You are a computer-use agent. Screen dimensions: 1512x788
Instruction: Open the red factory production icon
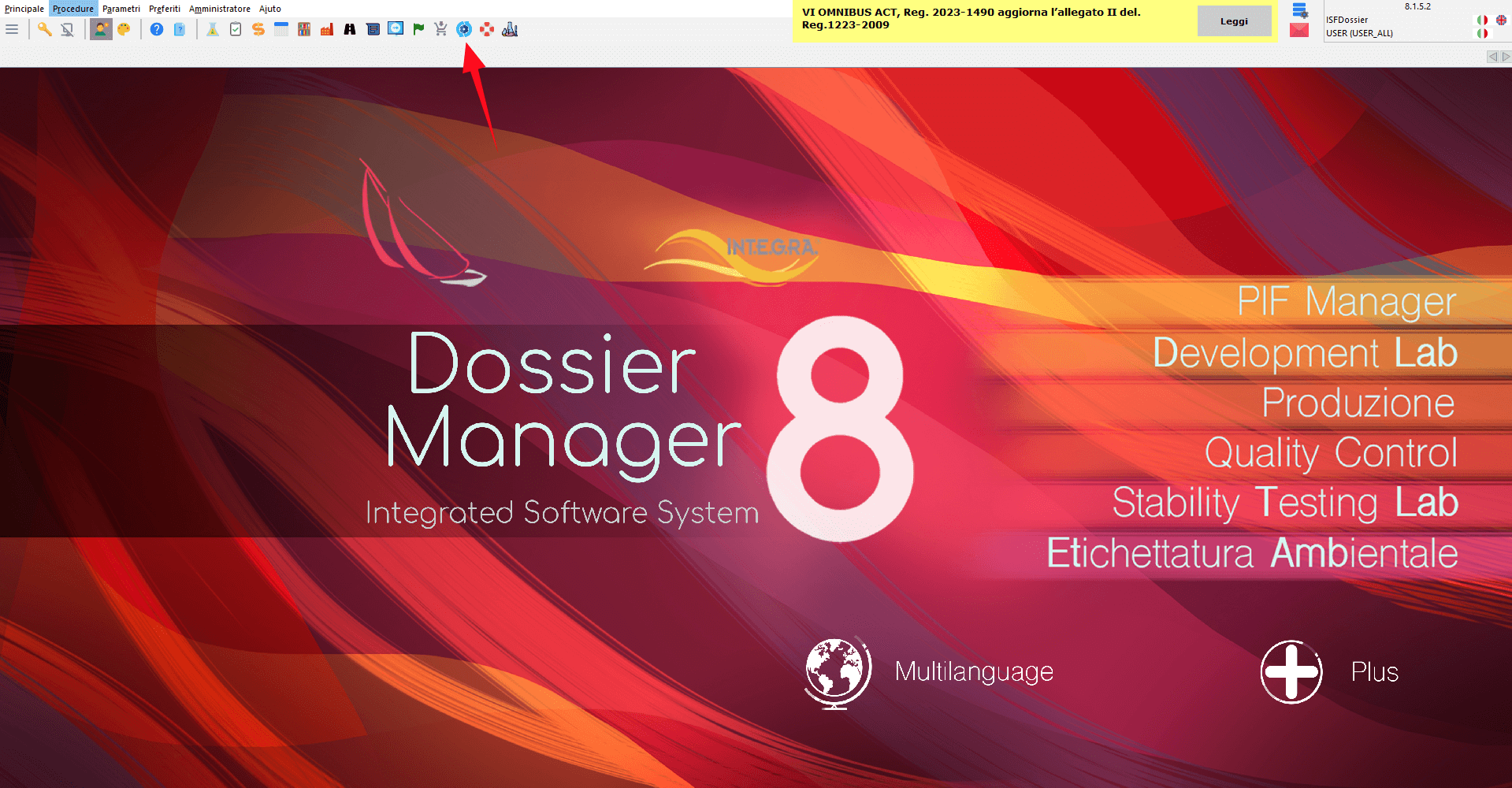(327, 29)
